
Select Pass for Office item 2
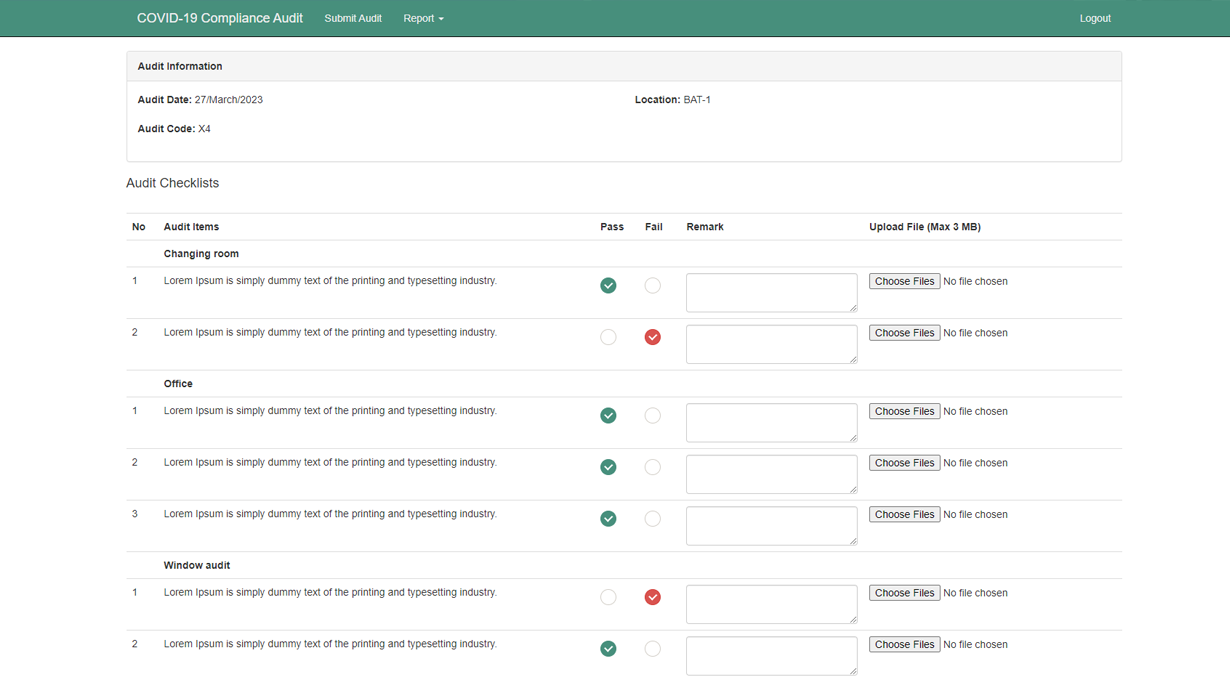point(608,467)
